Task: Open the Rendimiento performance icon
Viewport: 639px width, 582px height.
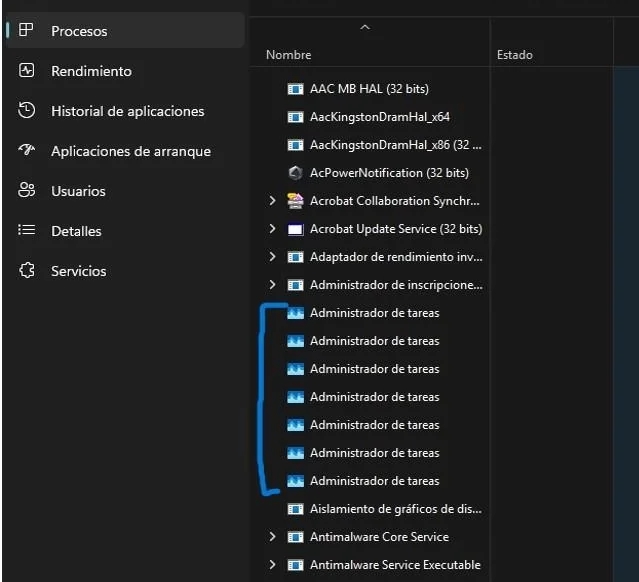Action: (27, 71)
